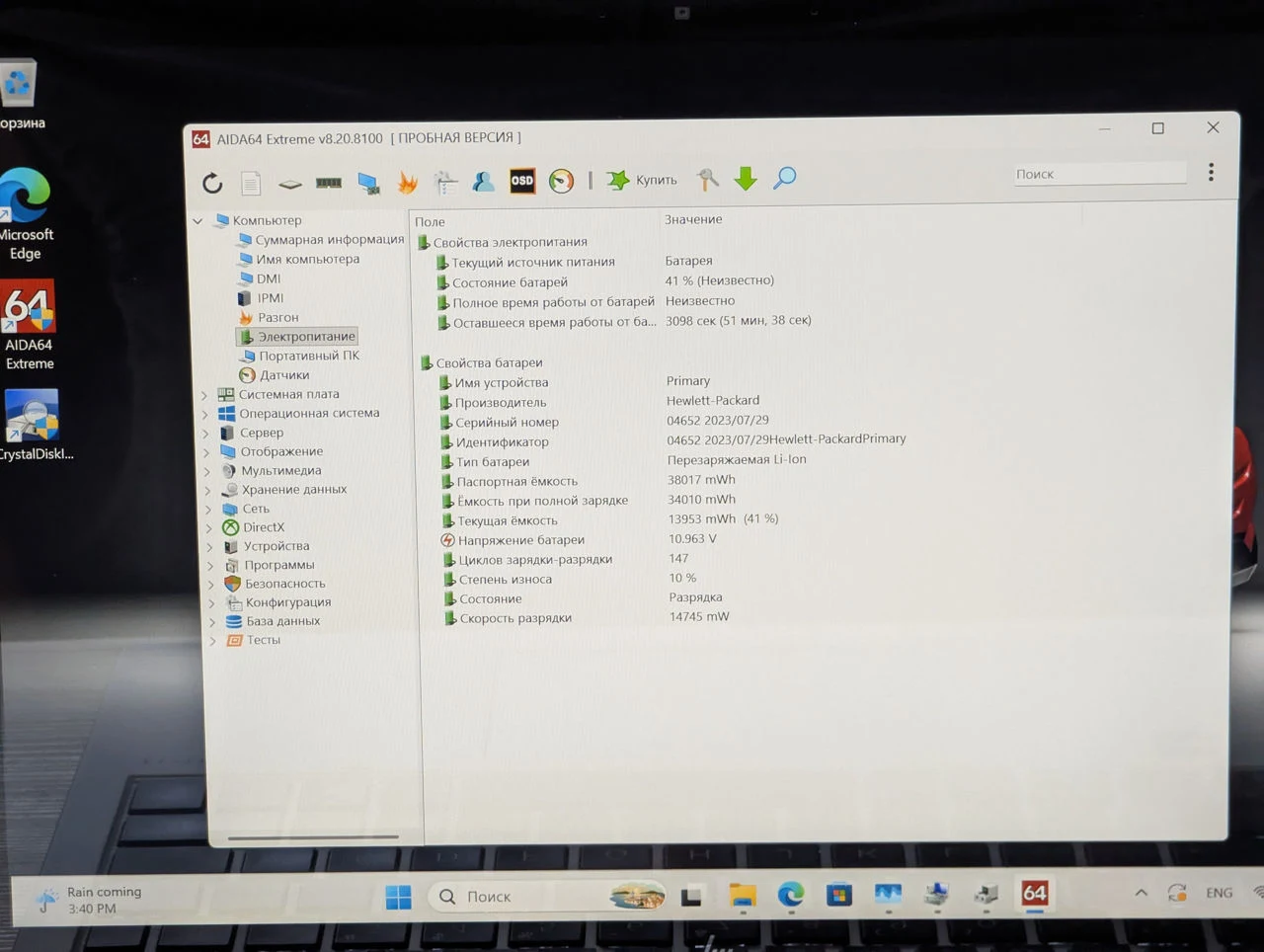Collapse the Компьютер tree node
The width and height of the screenshot is (1264, 952).
pos(197,220)
